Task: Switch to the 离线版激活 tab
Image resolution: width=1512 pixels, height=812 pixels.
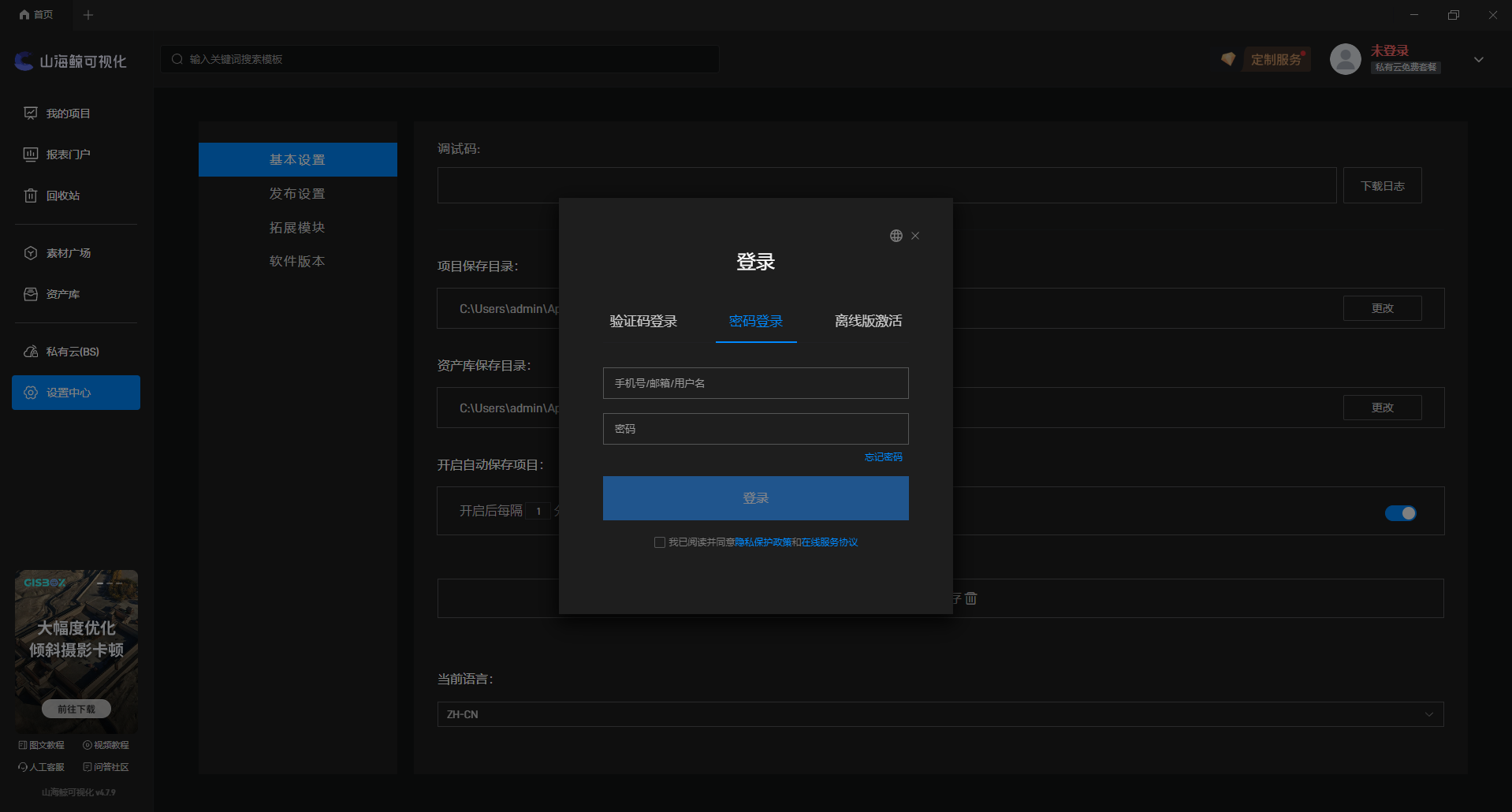Action: point(869,322)
